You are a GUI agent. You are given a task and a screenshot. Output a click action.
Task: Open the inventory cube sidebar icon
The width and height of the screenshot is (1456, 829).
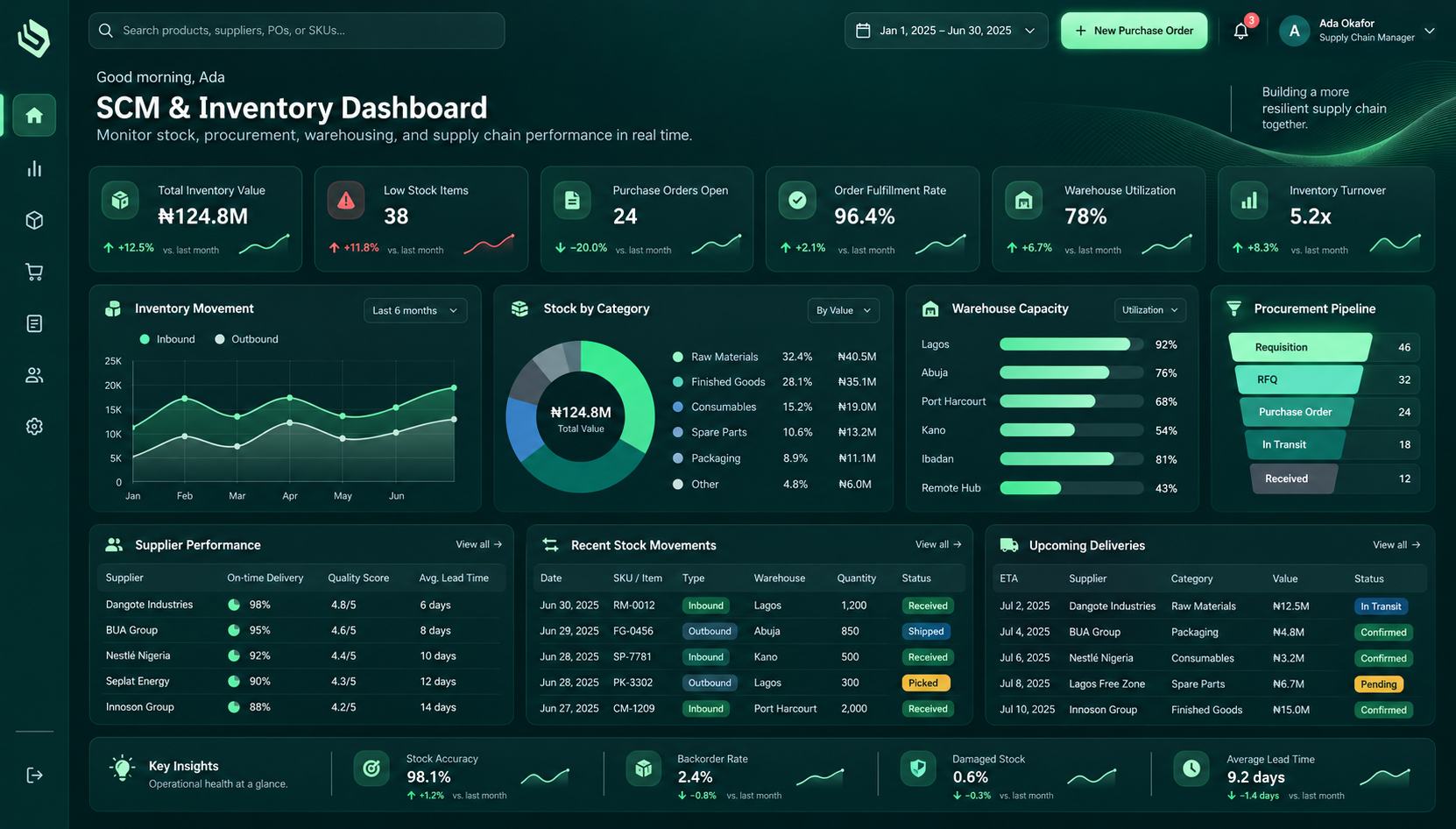coord(34,220)
